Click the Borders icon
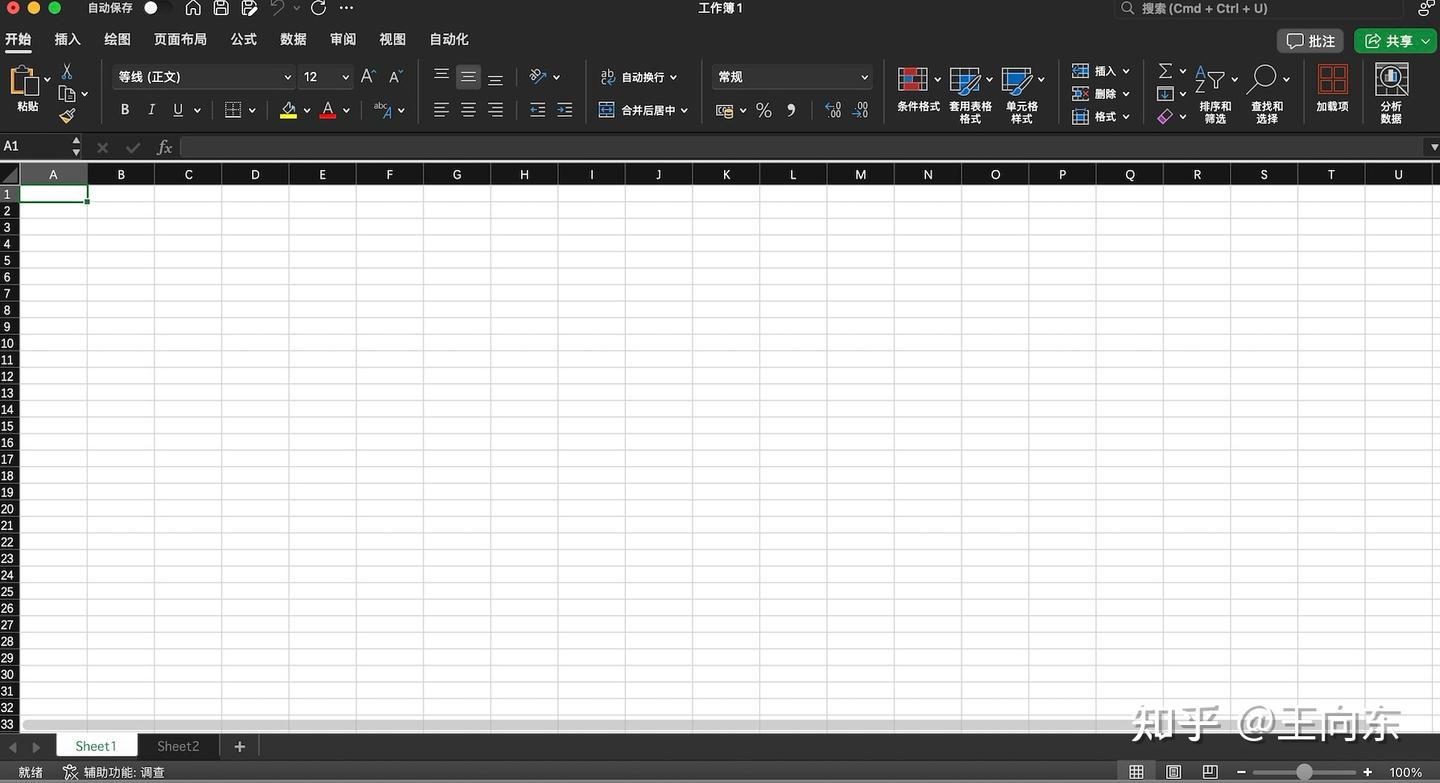1440x783 pixels. [233, 110]
